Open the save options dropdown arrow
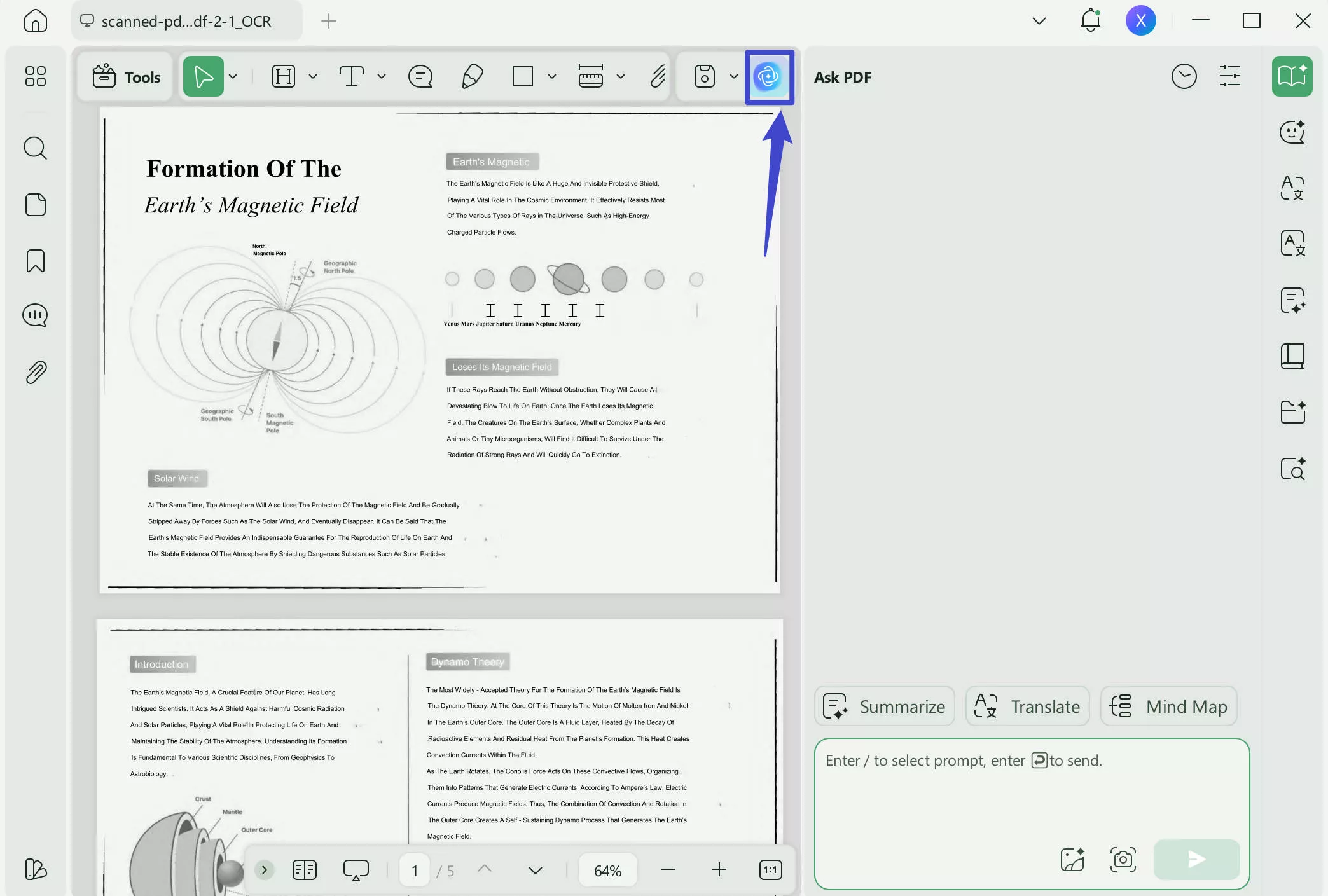The height and width of the screenshot is (896, 1328). click(x=733, y=77)
